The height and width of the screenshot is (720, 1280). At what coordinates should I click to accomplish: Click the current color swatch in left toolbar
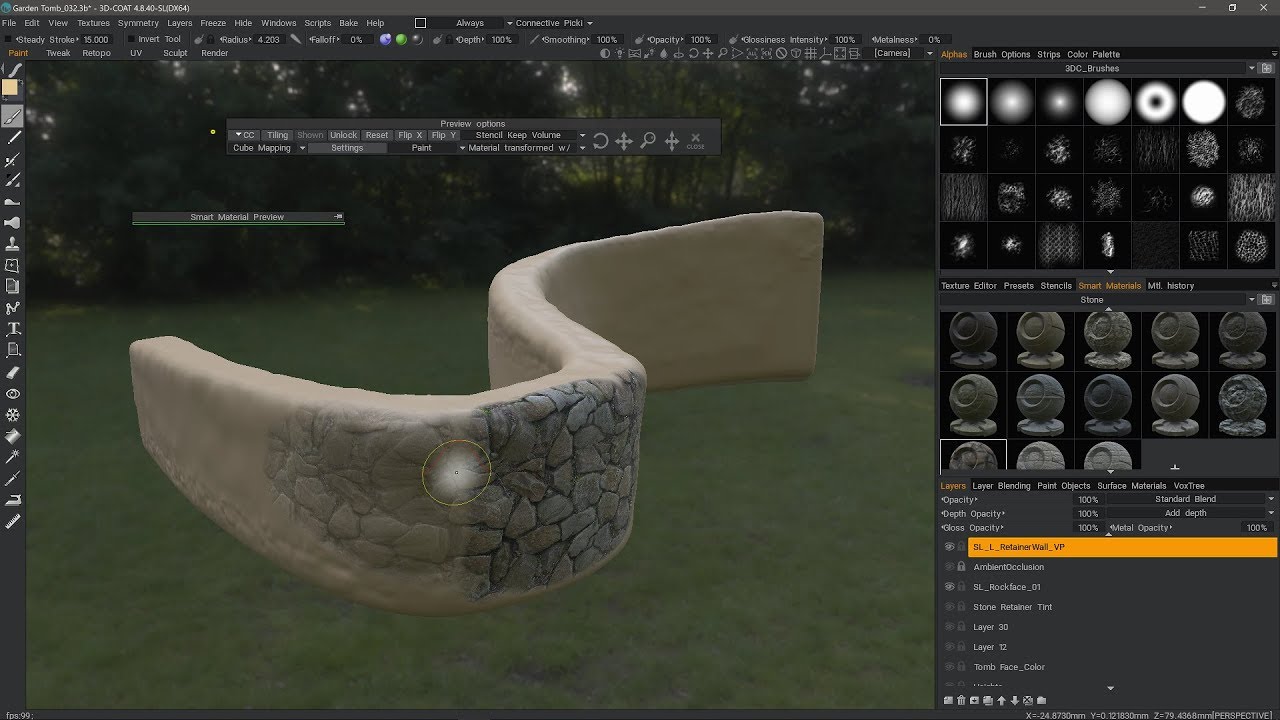[10, 88]
